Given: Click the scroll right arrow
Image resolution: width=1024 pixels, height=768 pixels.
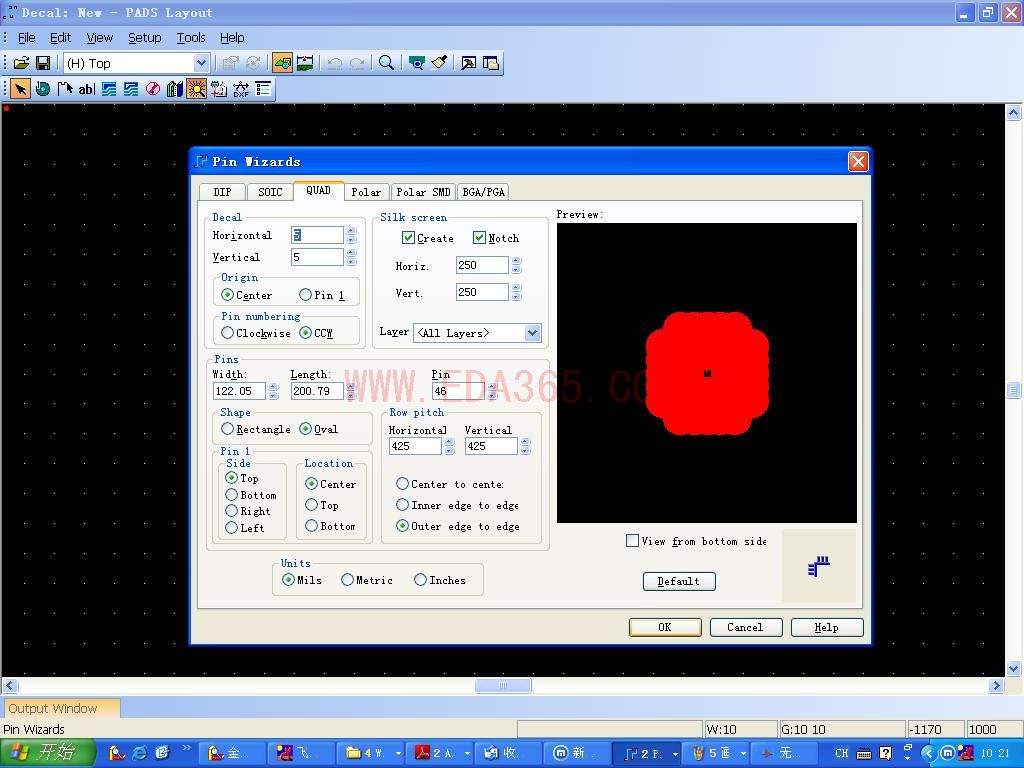Looking at the screenshot, I should pos(996,686).
